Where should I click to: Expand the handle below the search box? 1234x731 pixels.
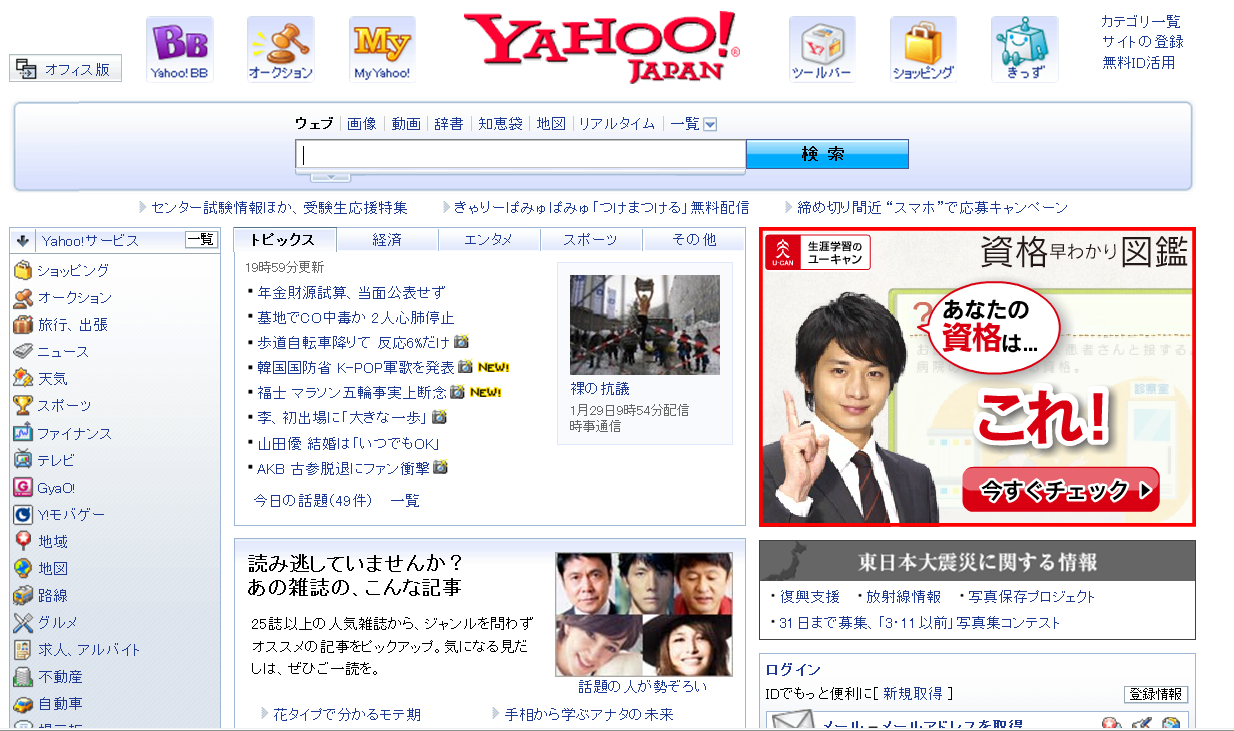(x=330, y=178)
